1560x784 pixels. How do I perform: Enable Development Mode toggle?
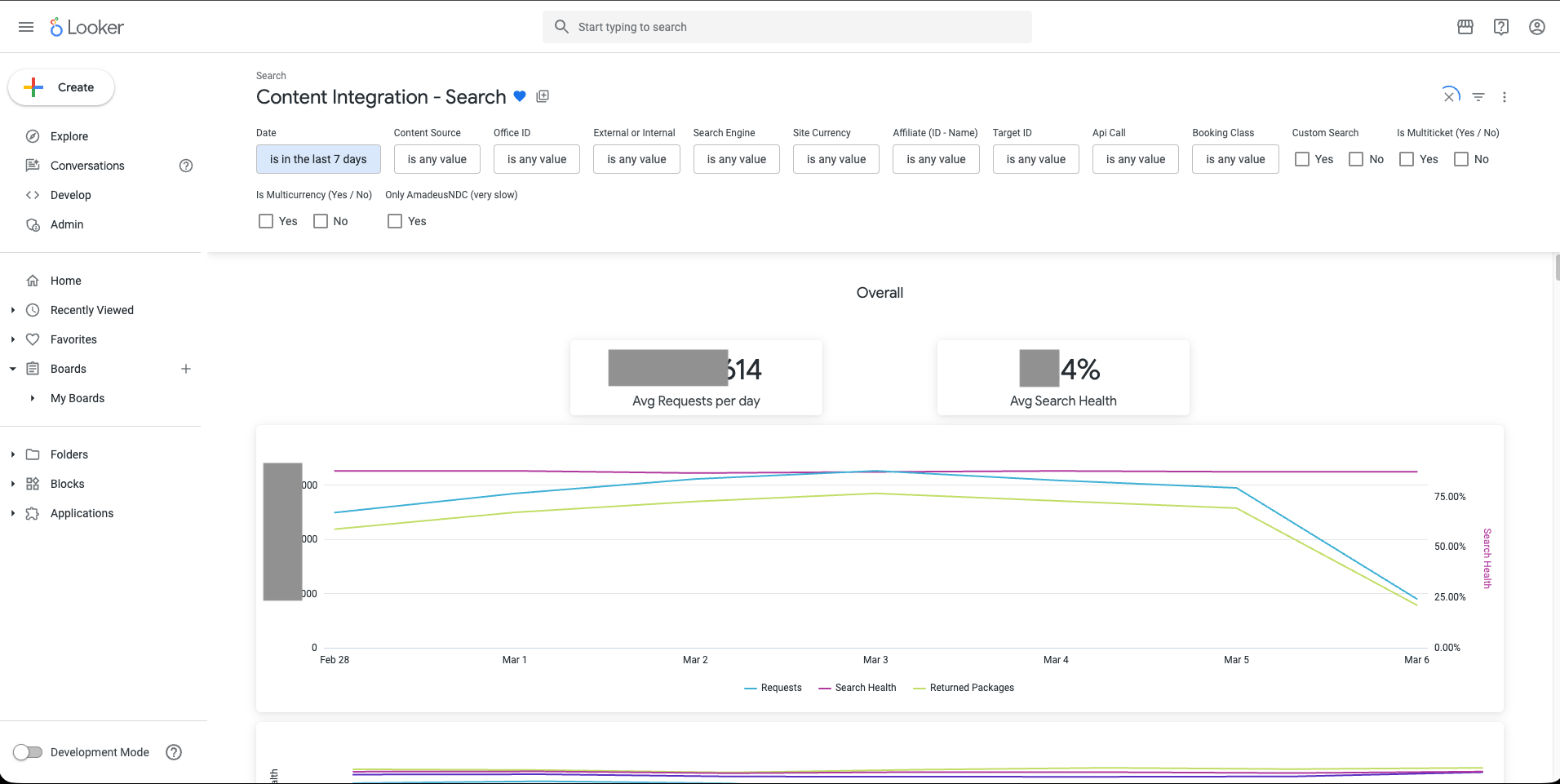click(x=28, y=752)
